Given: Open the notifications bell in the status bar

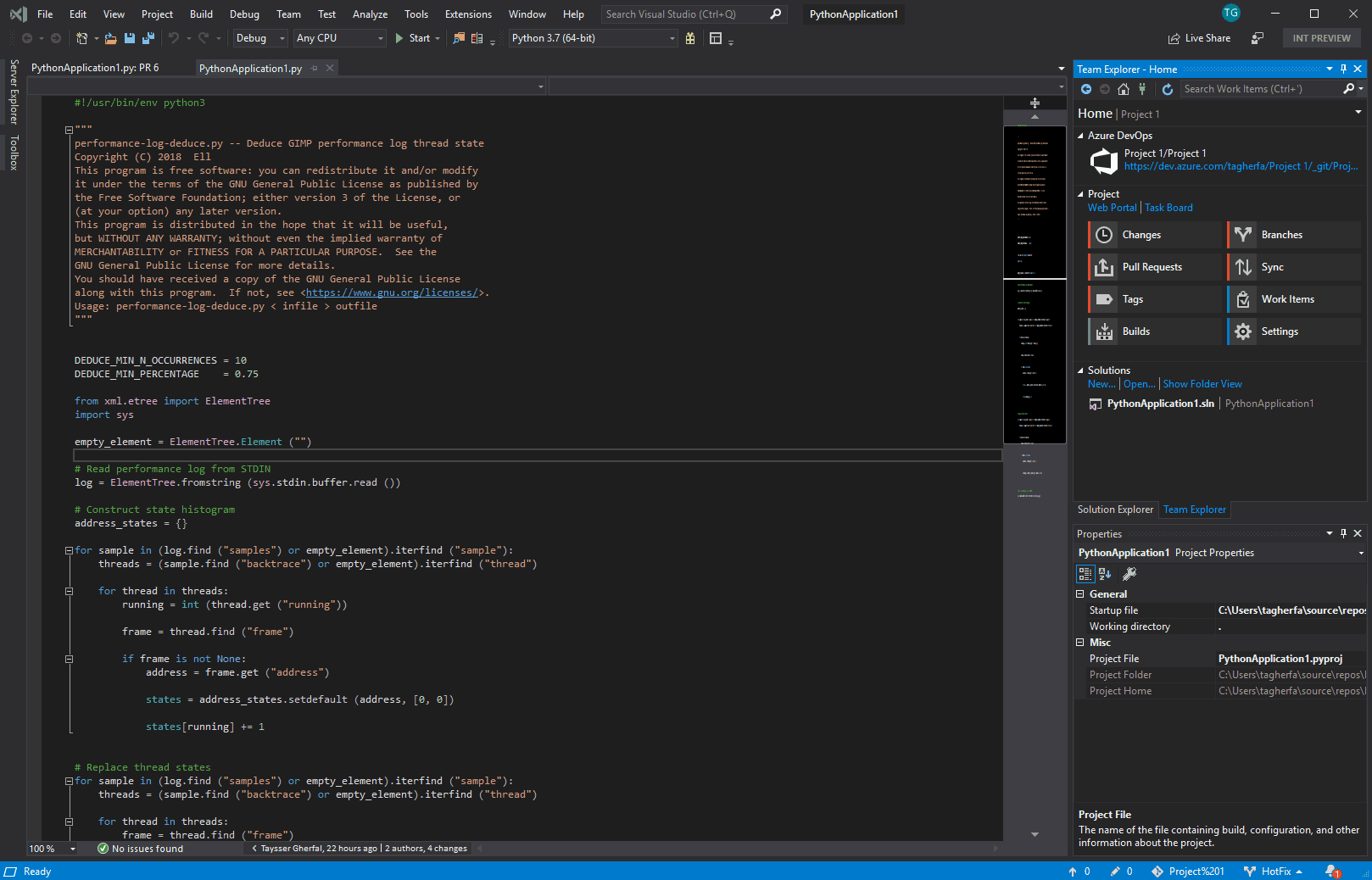Looking at the screenshot, I should [1331, 871].
